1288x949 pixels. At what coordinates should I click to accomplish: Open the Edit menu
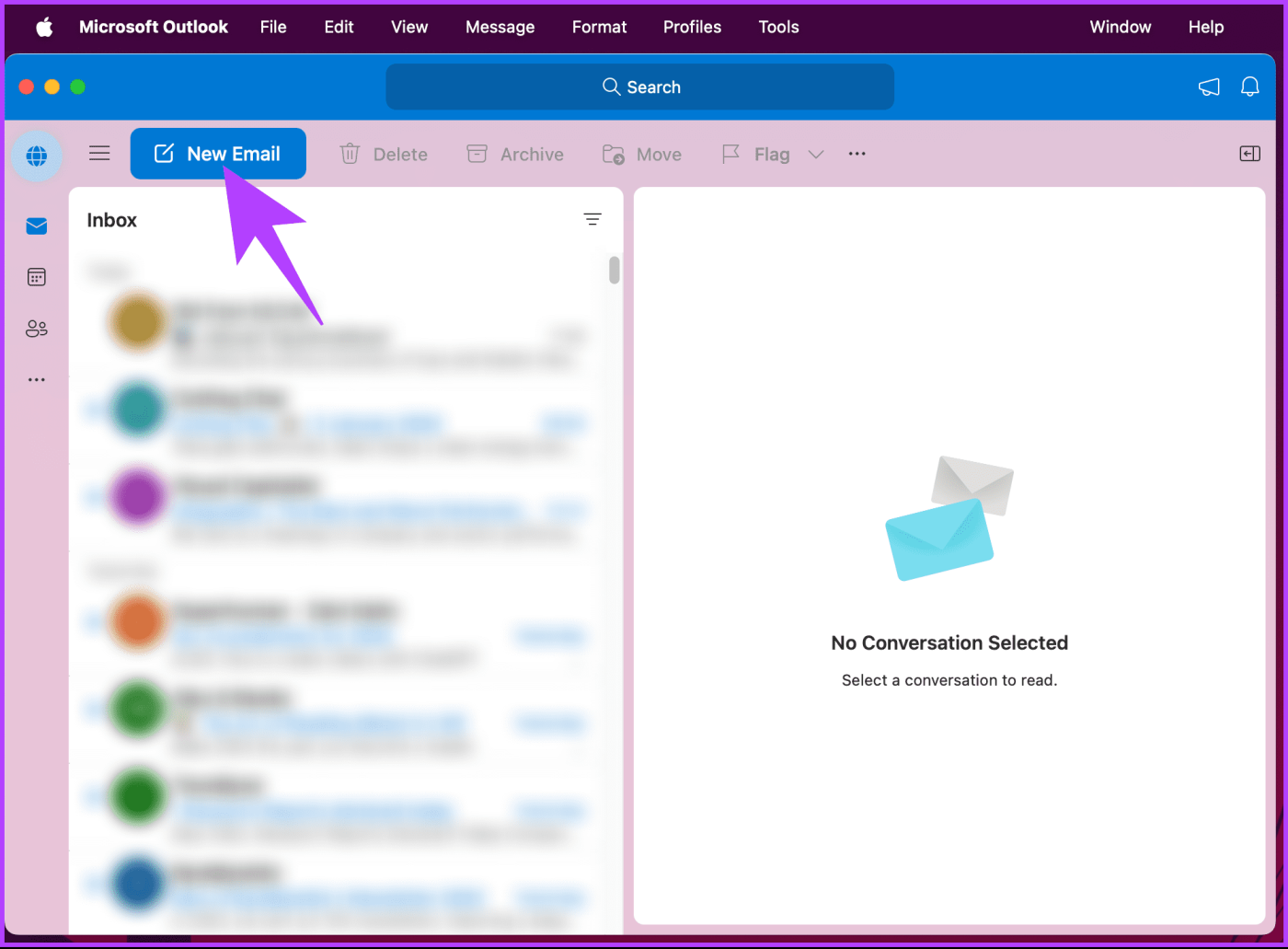point(339,27)
